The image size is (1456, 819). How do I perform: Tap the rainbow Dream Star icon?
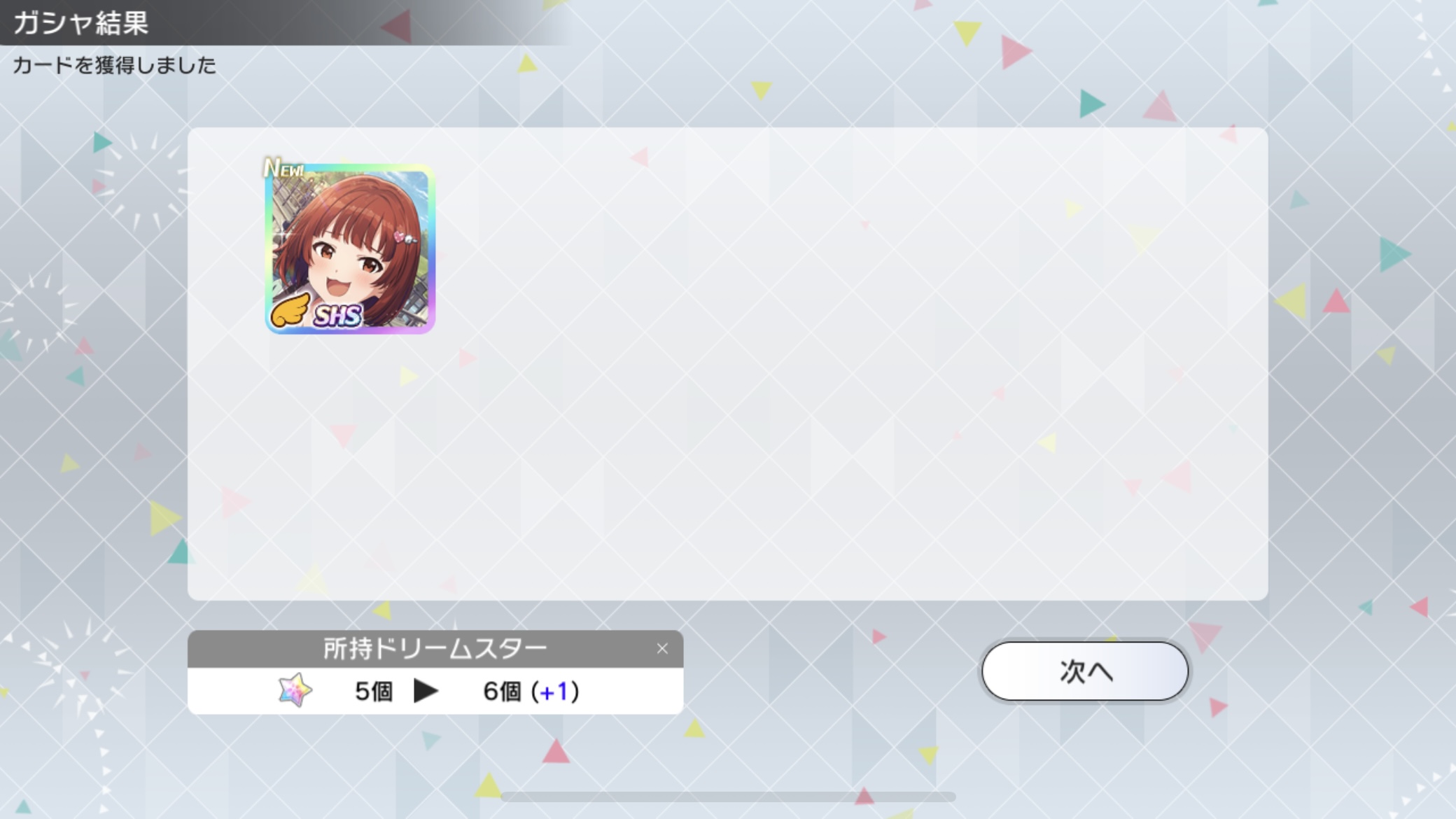coord(295,690)
